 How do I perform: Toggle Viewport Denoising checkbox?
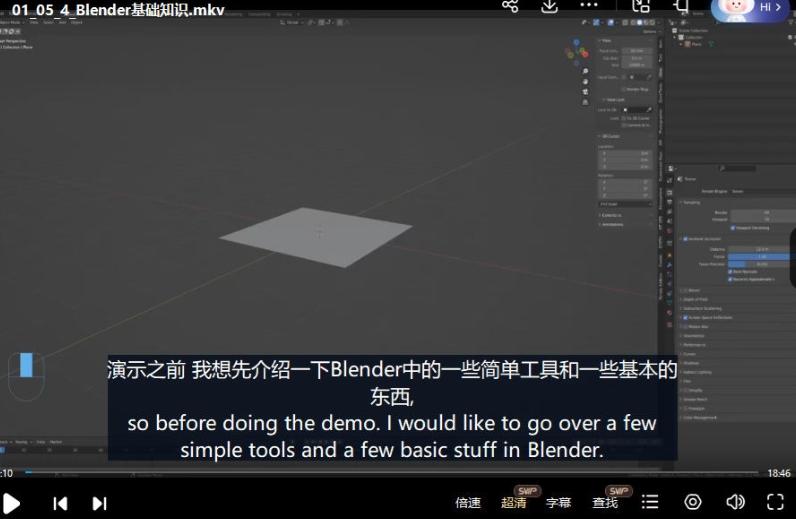[x=733, y=227]
